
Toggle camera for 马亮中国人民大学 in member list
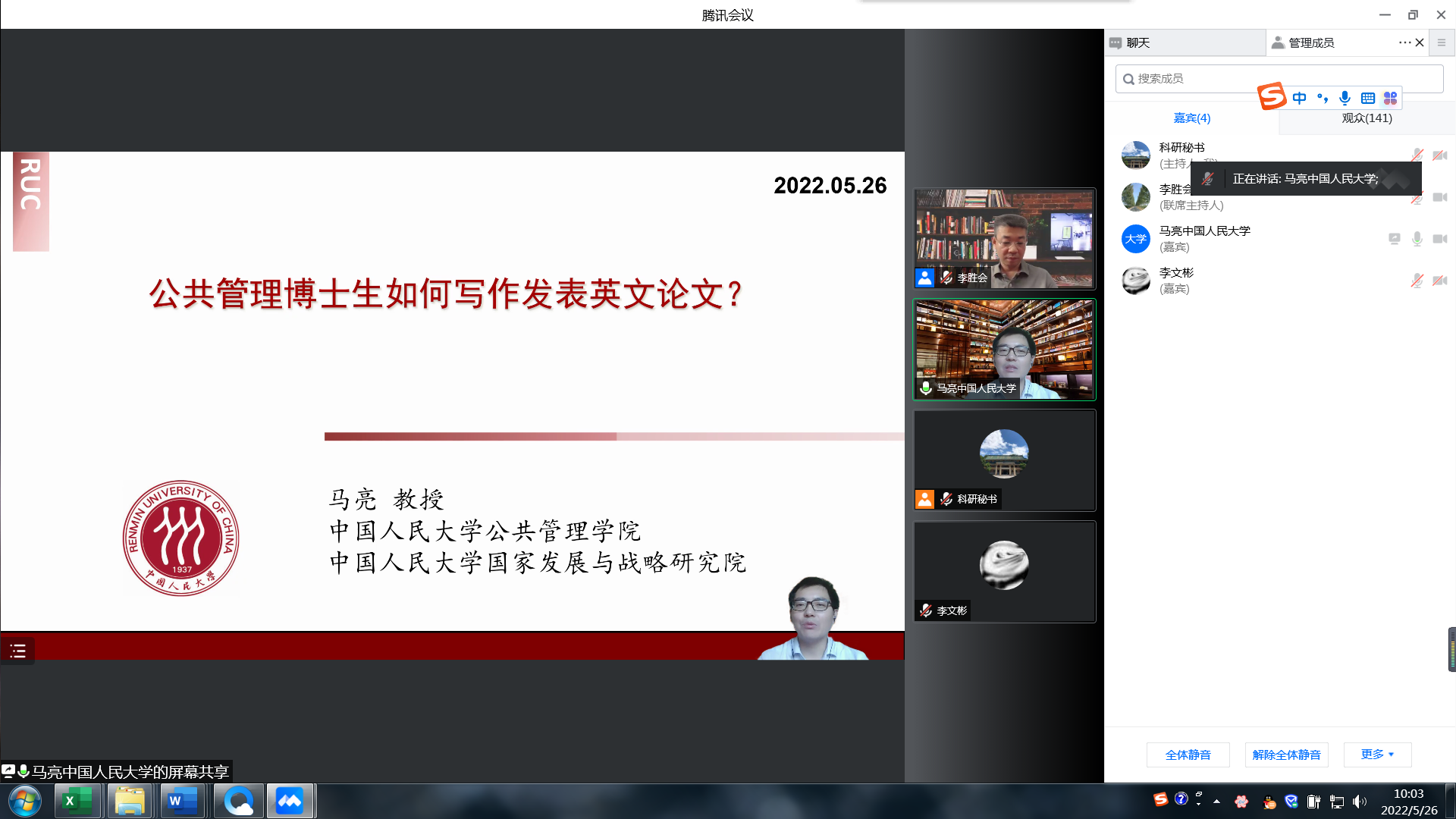1439,239
